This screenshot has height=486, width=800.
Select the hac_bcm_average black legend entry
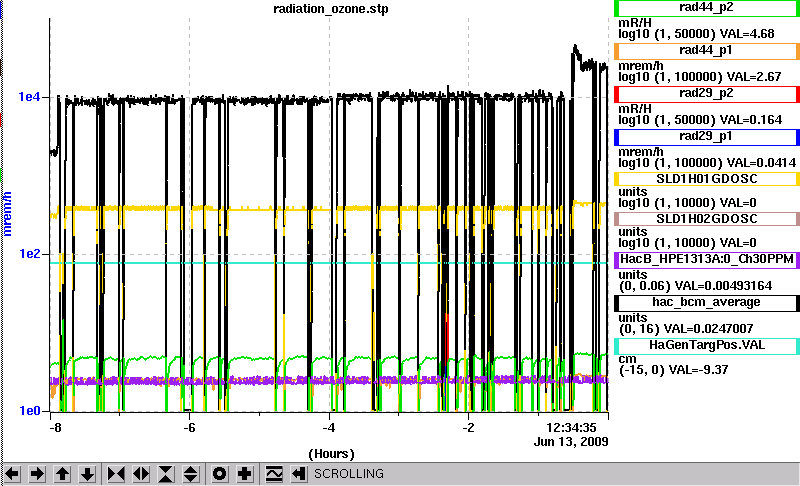click(x=707, y=302)
